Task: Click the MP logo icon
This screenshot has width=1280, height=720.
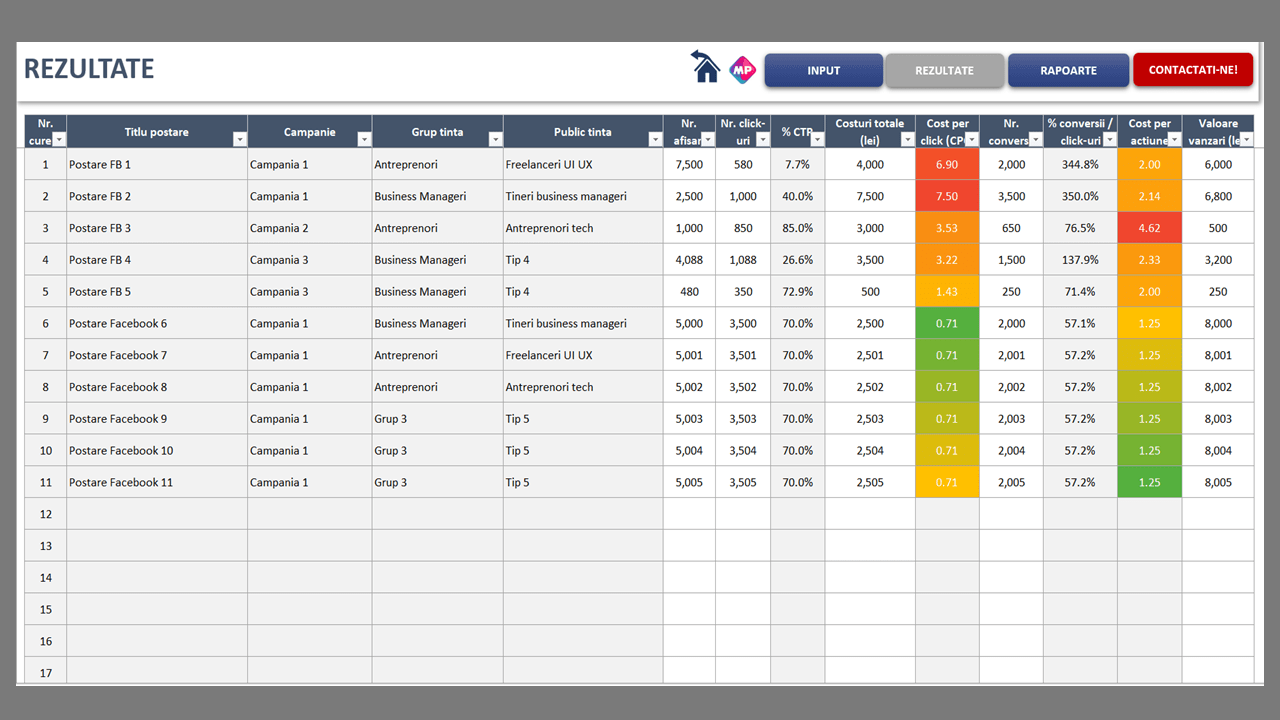Action: 741,69
